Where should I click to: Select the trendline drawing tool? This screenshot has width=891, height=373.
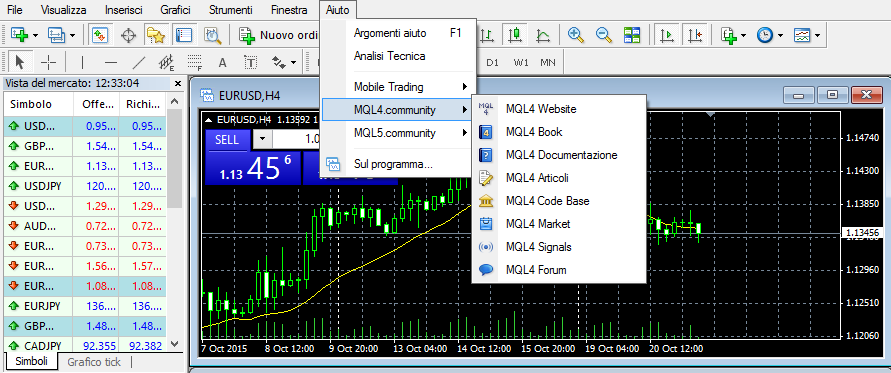[x=139, y=62]
